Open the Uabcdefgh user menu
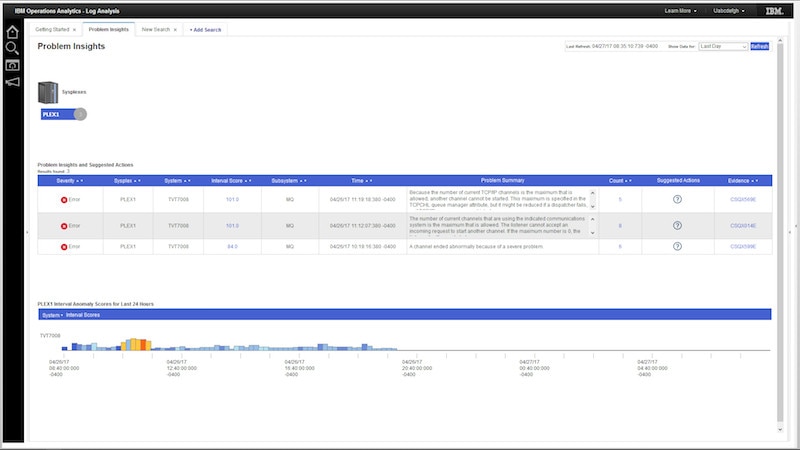Viewport: 800px width, 450px height. (x=729, y=11)
